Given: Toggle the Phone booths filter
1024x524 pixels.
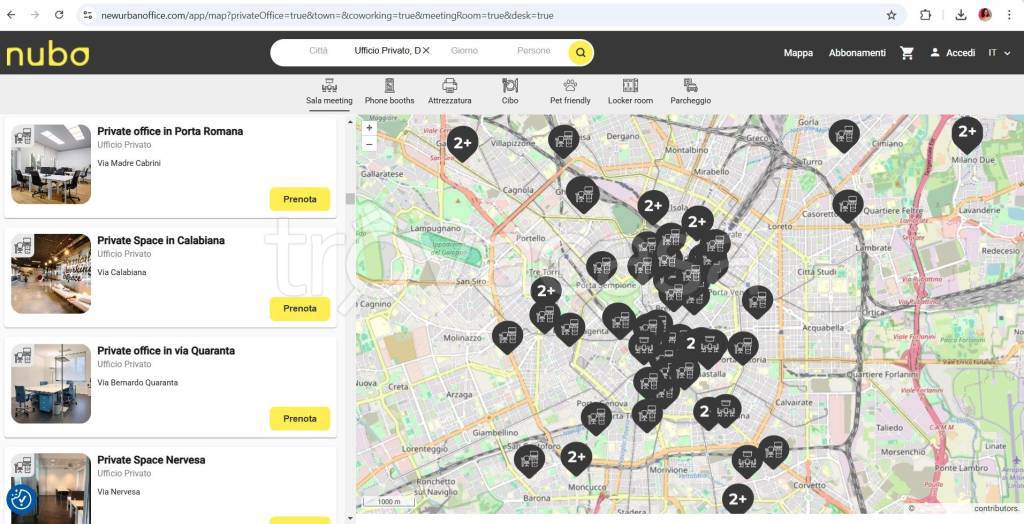Looking at the screenshot, I should click(x=389, y=92).
